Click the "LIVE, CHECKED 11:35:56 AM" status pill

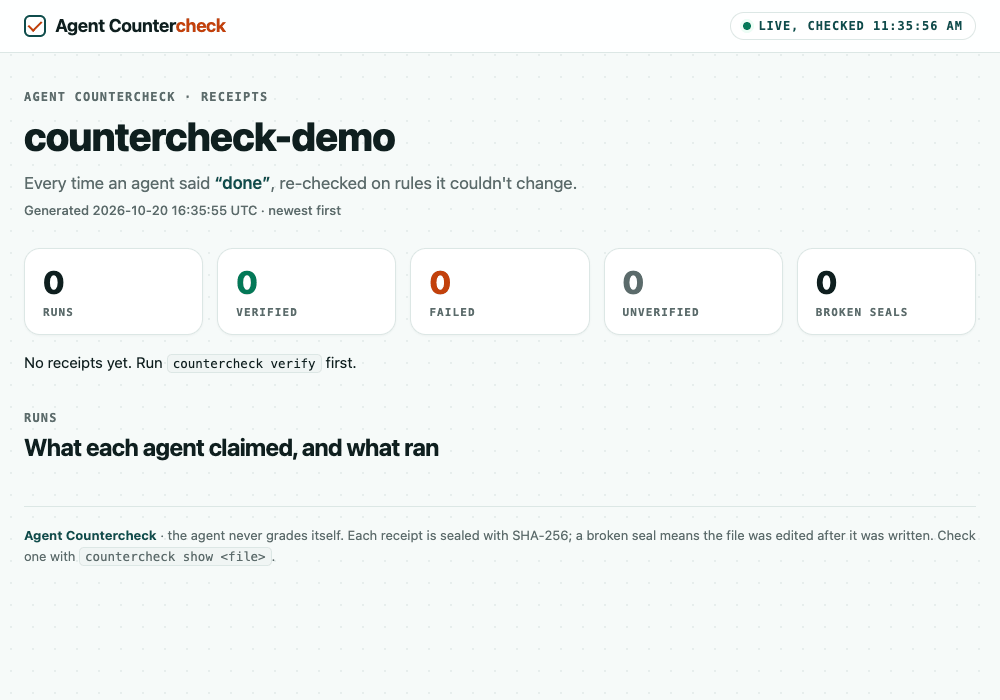tap(853, 26)
